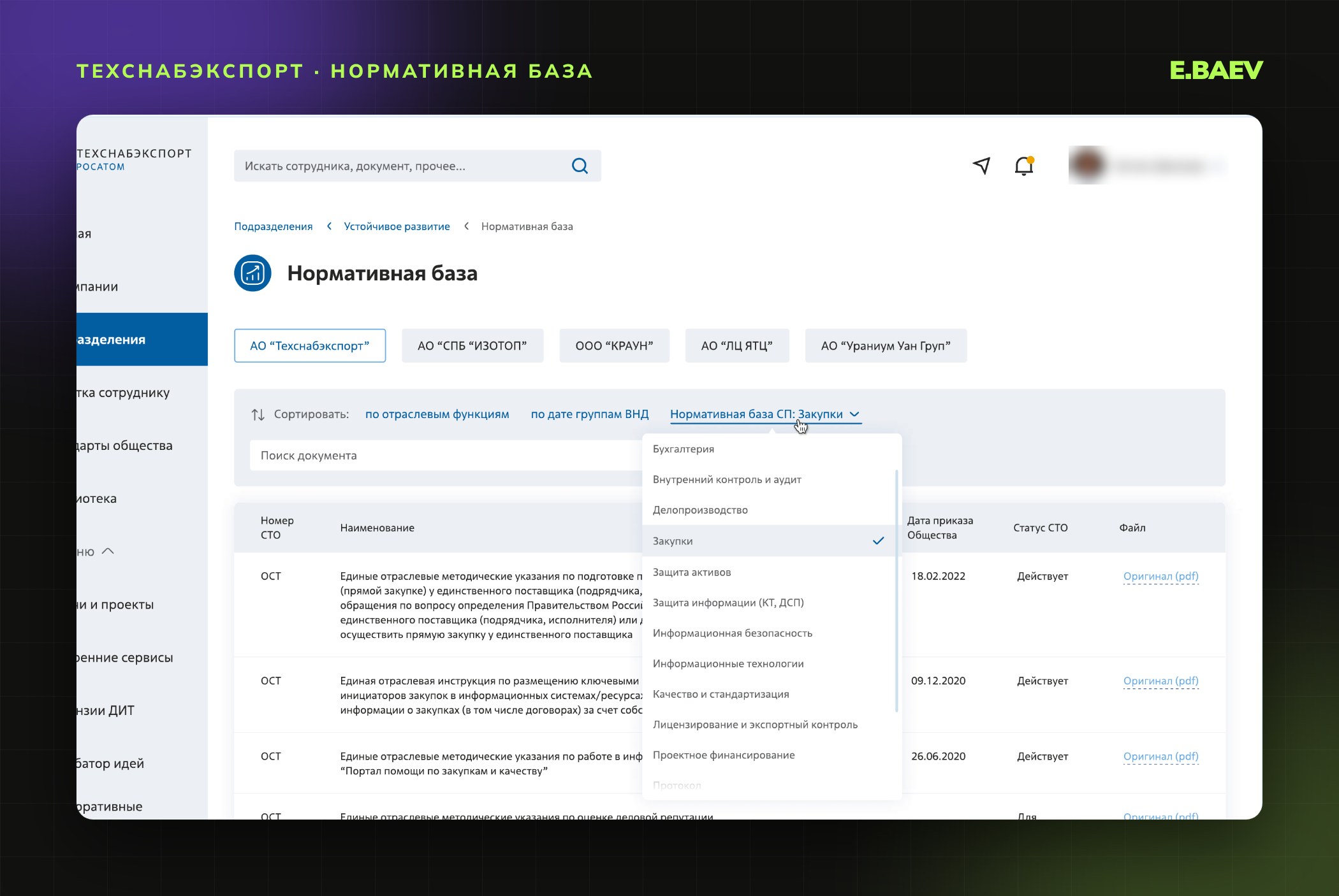Click the sort arrows icon
The image size is (1339, 896).
[x=258, y=415]
